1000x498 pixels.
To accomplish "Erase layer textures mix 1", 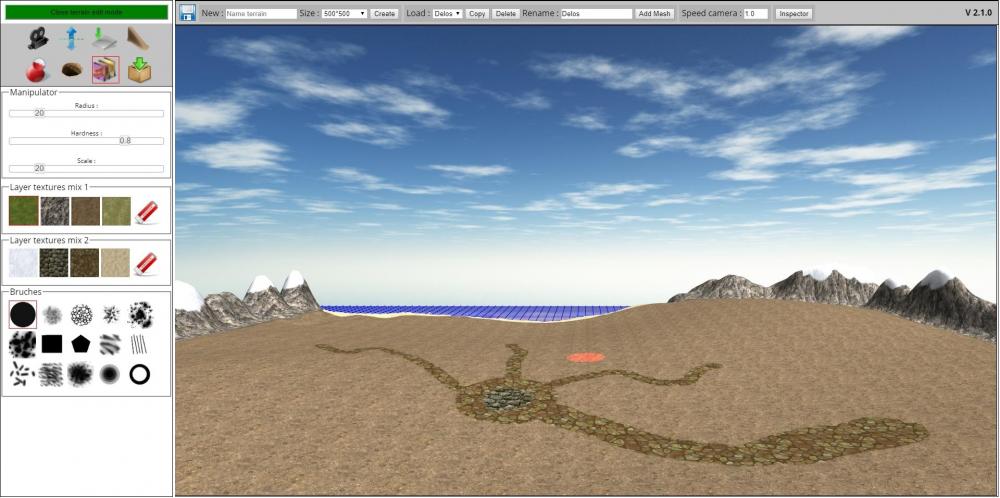I will coord(146,211).
